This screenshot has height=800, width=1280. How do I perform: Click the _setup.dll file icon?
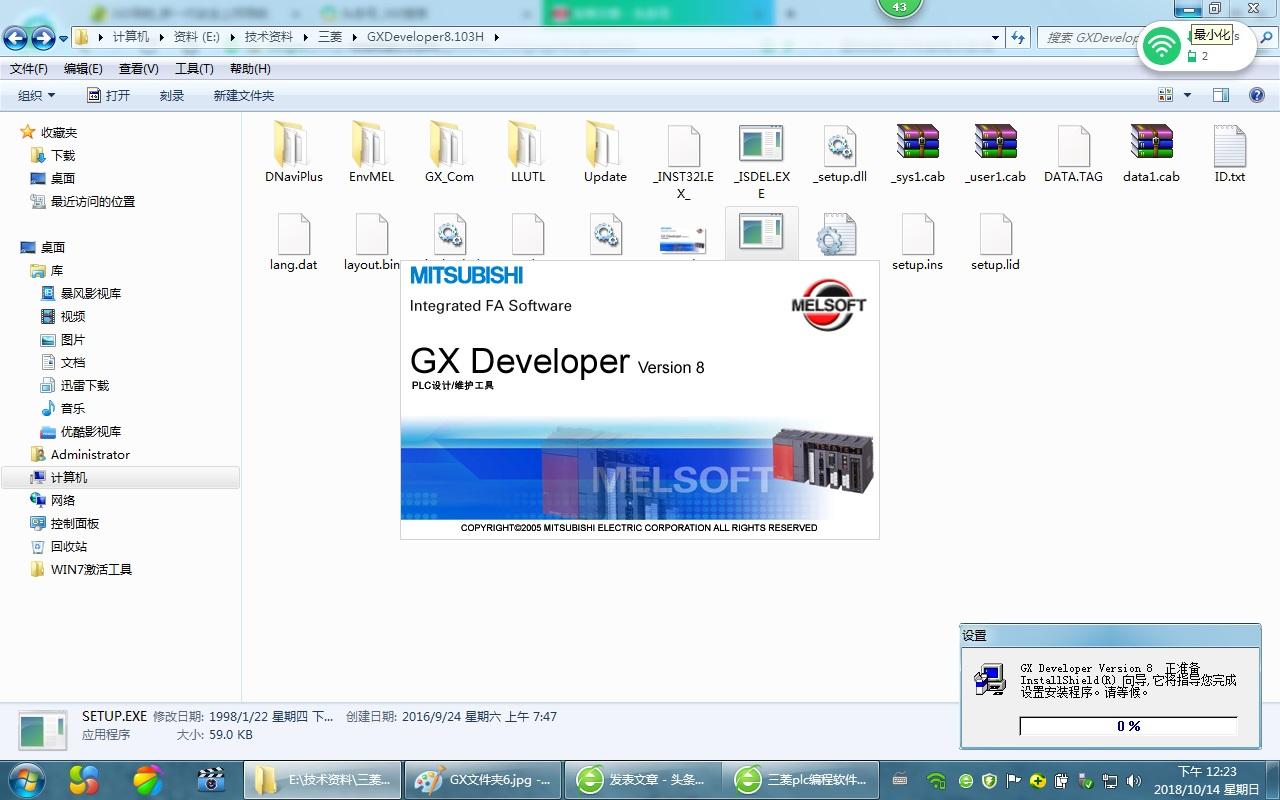839,147
